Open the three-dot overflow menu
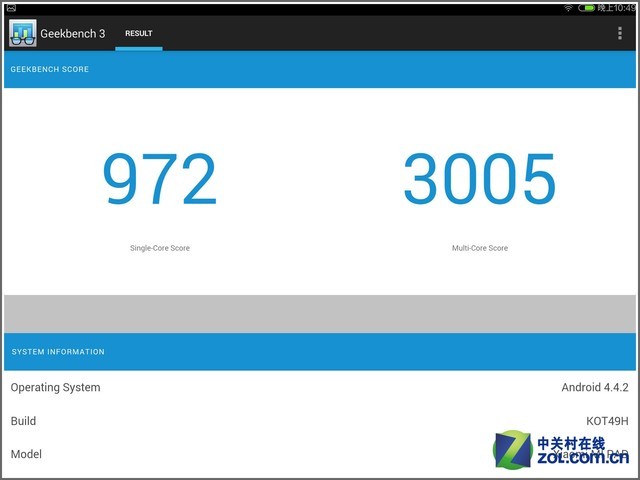 (x=620, y=33)
